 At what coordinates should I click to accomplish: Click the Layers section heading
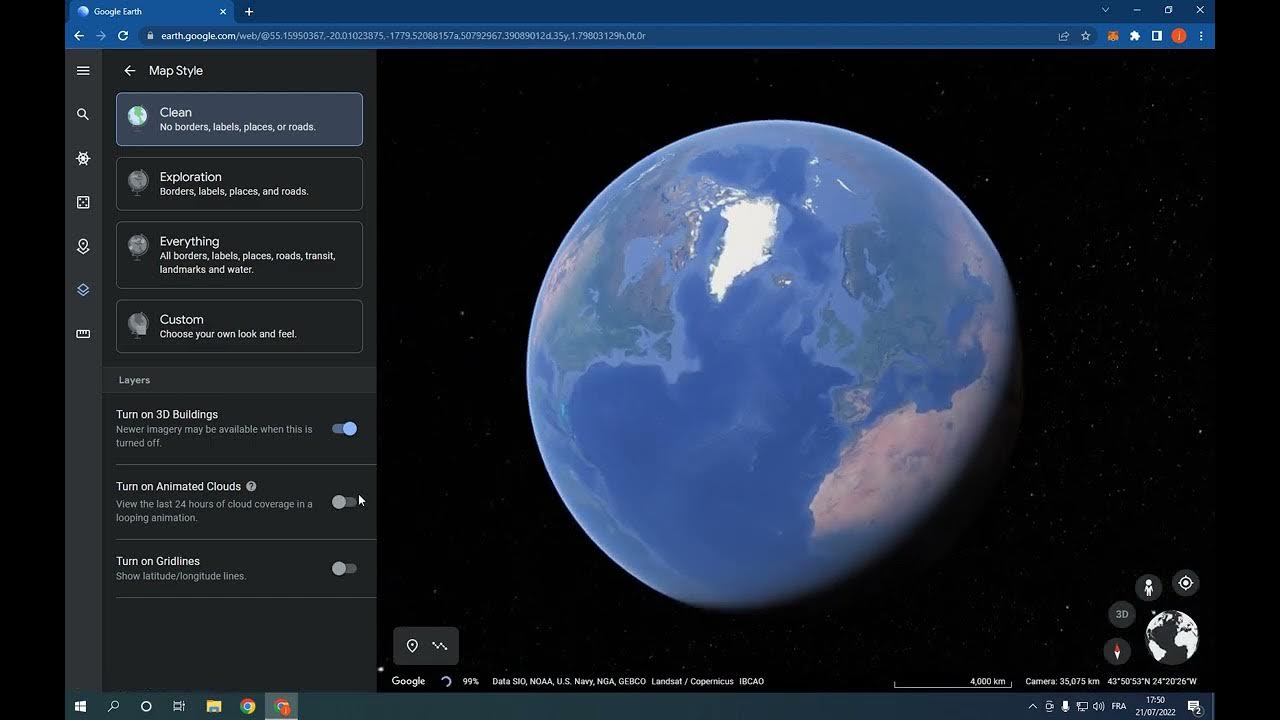point(134,380)
